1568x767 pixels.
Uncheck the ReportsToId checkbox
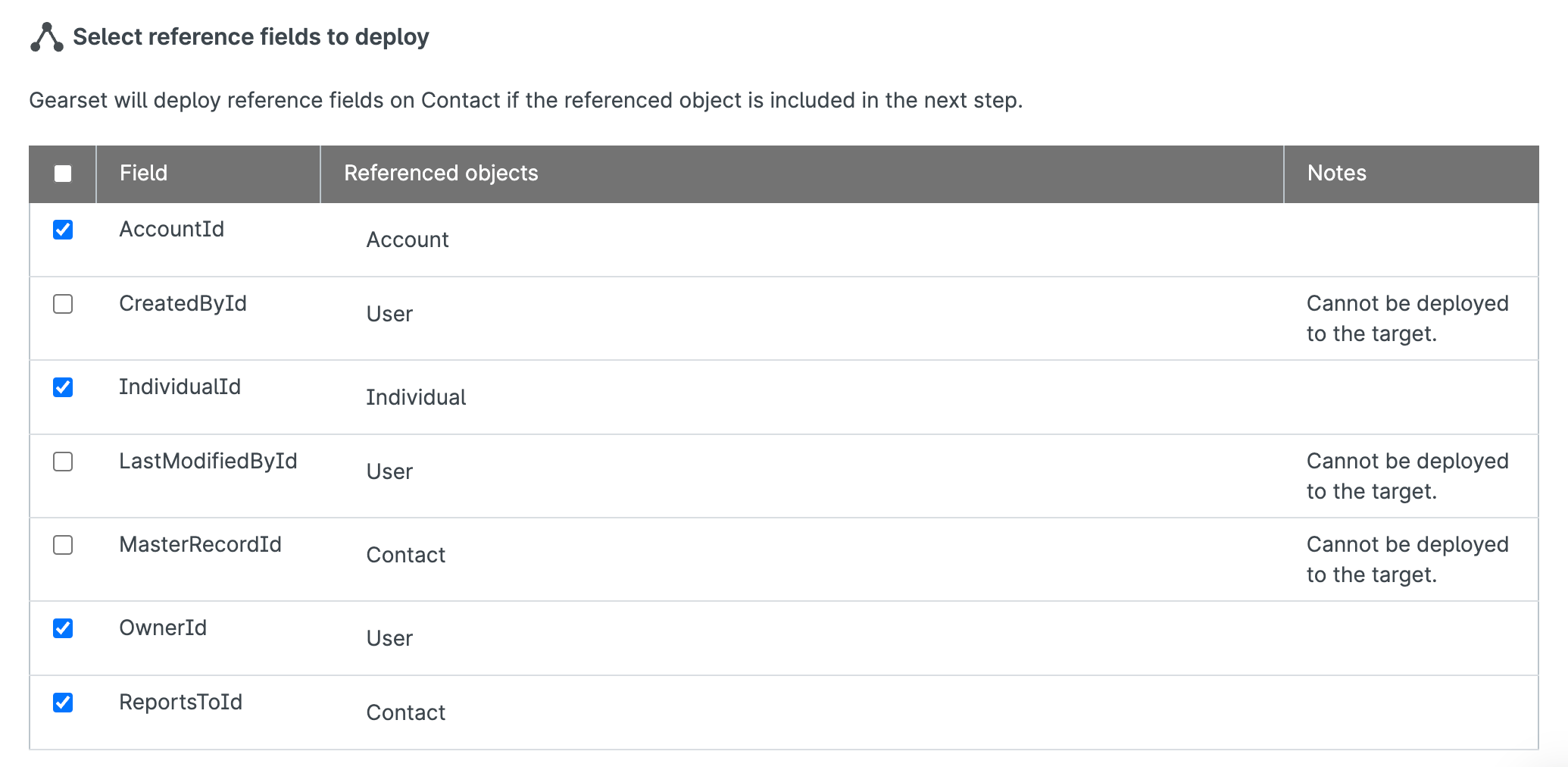[x=63, y=703]
